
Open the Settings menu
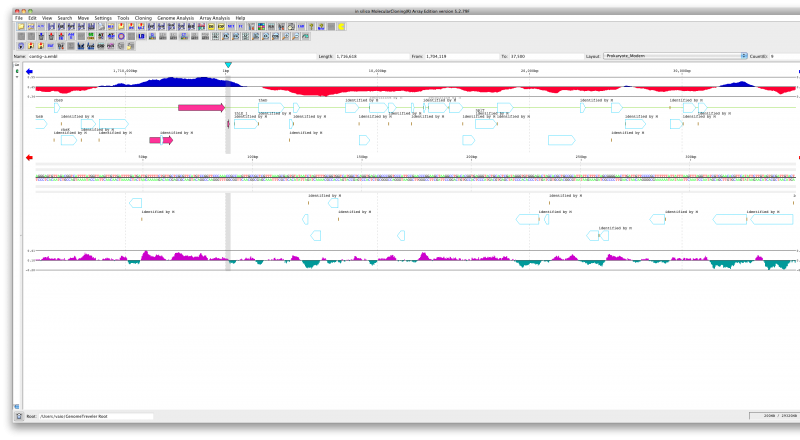click(103, 18)
